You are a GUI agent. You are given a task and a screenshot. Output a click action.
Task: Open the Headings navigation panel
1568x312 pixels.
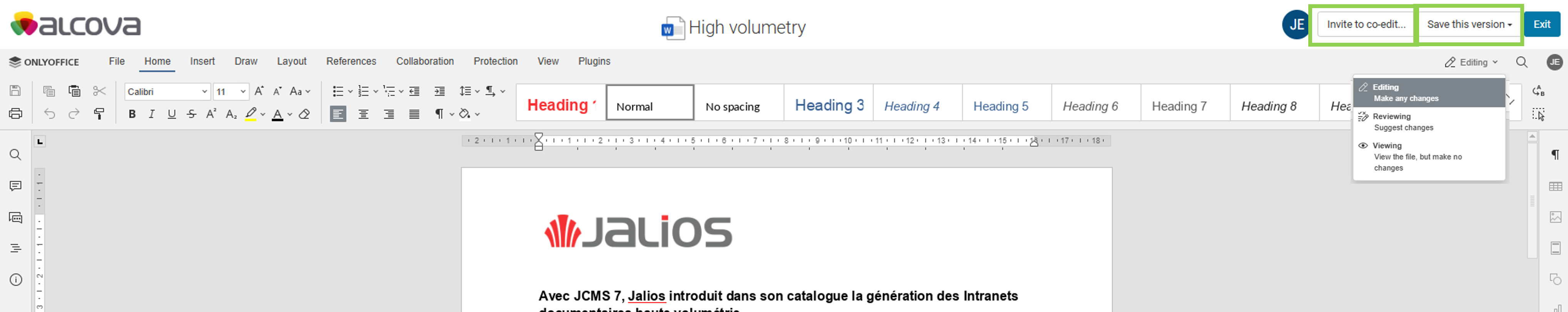pyautogui.click(x=15, y=248)
